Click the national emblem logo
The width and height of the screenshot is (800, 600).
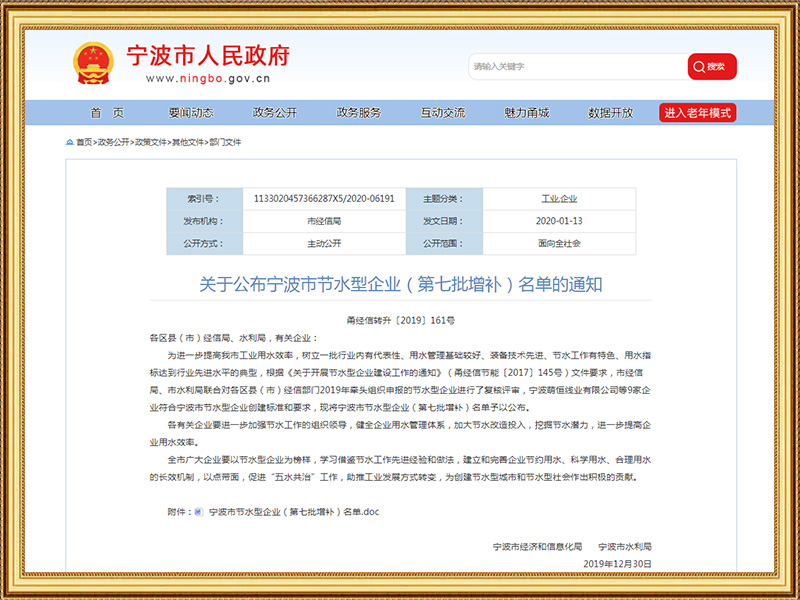point(93,63)
